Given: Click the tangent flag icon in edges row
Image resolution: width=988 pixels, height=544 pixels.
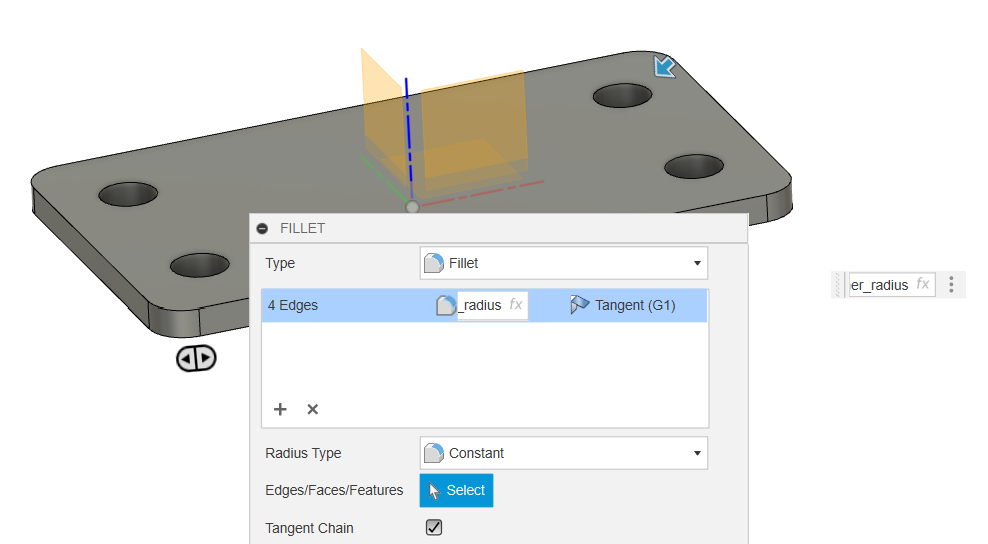Looking at the screenshot, I should click(579, 304).
